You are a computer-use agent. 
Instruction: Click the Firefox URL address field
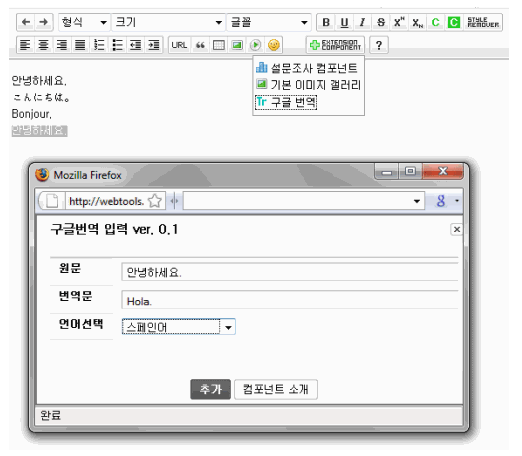(106, 201)
